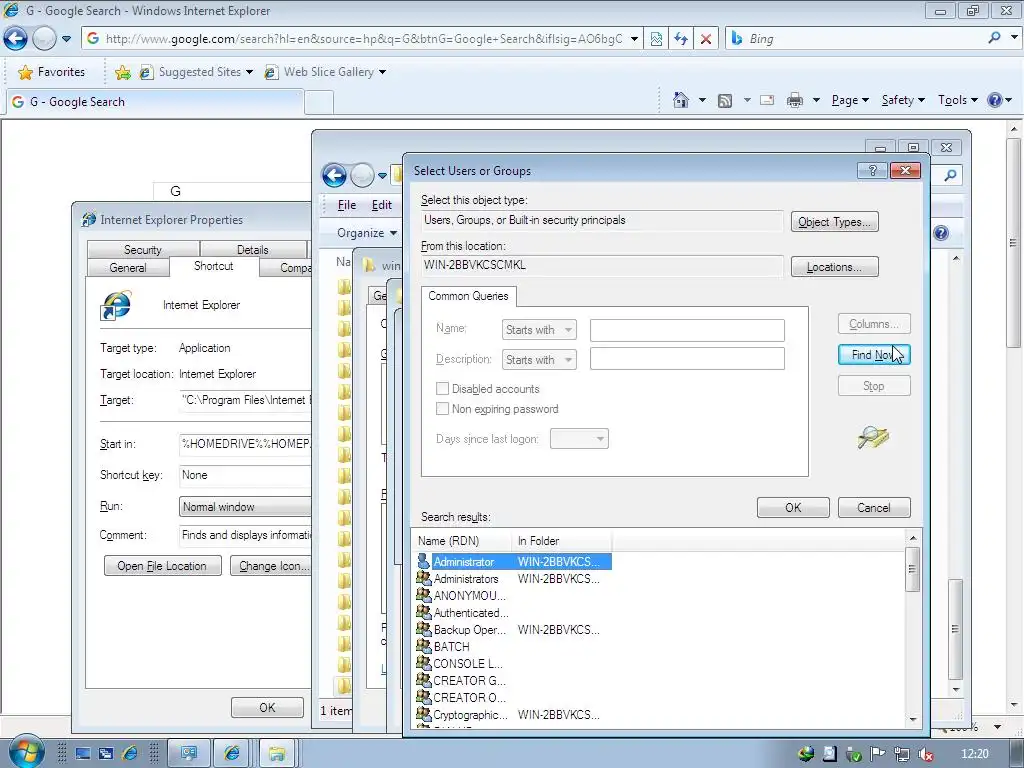
Task: Switch to the Security tab in IE Properties
Action: [142, 249]
